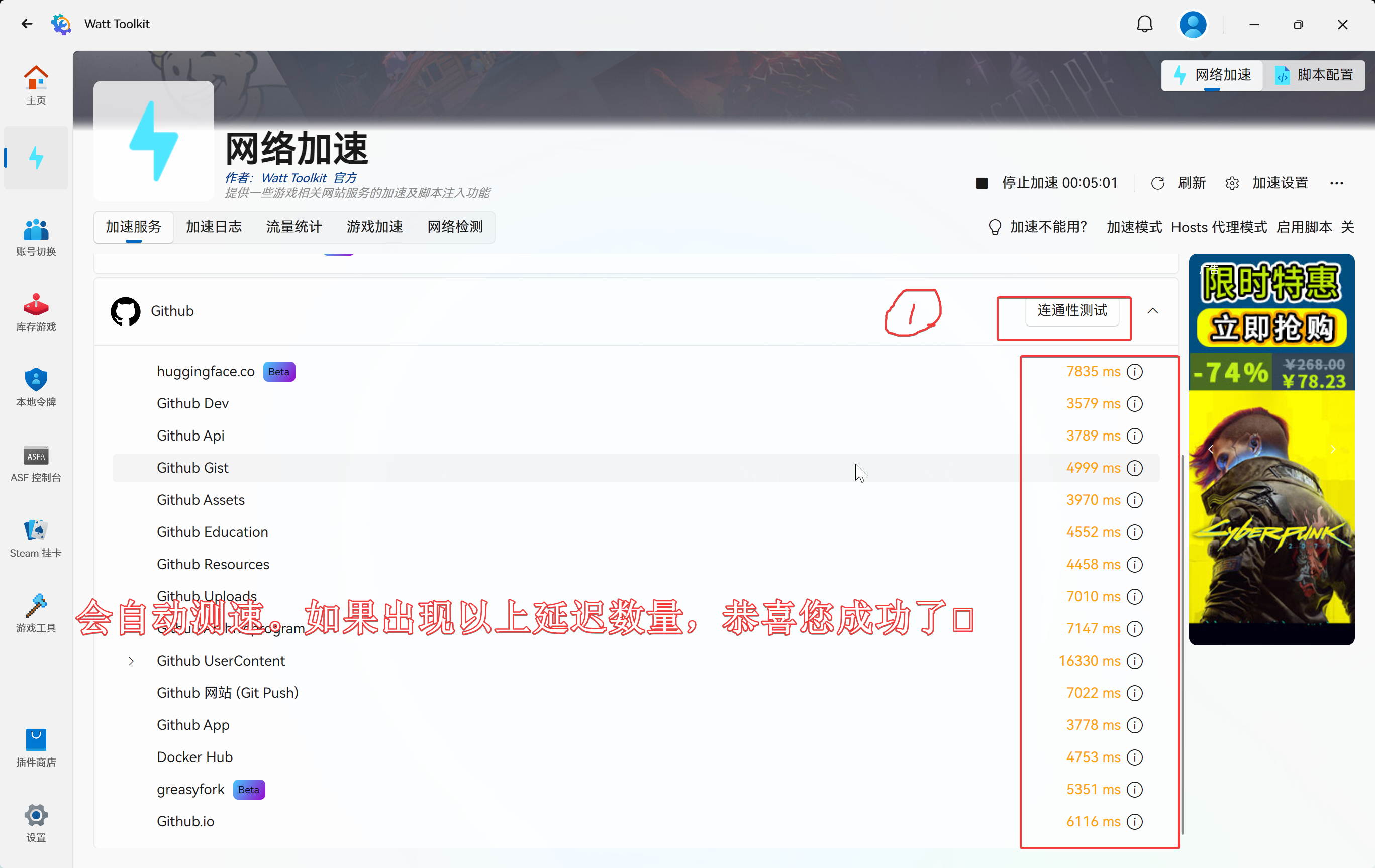Viewport: 1375px width, 868px height.
Task: Go back with the arrow icon
Action: coord(27,24)
